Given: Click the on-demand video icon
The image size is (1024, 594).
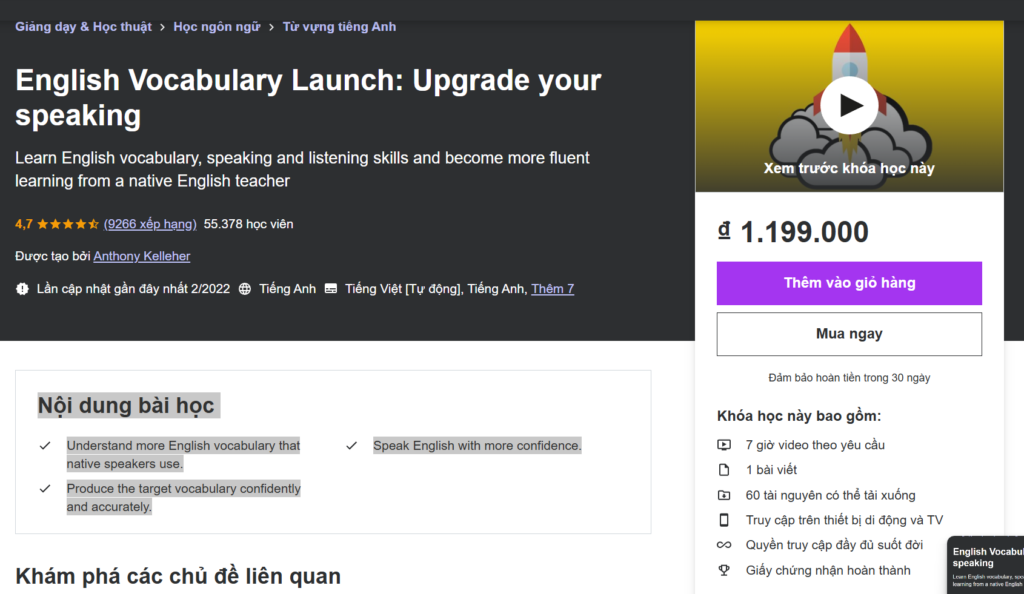Looking at the screenshot, I should pyautogui.click(x=724, y=445).
